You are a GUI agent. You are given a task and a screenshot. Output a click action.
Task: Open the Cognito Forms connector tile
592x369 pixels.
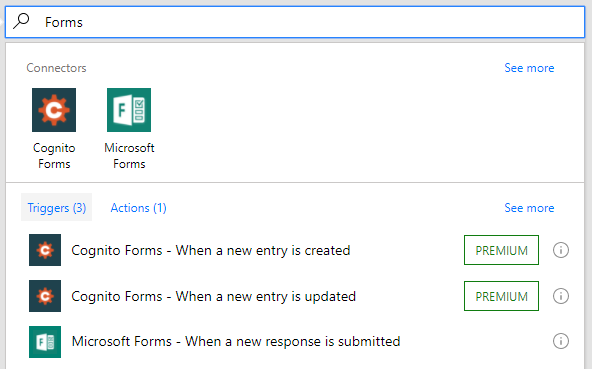pos(54,110)
